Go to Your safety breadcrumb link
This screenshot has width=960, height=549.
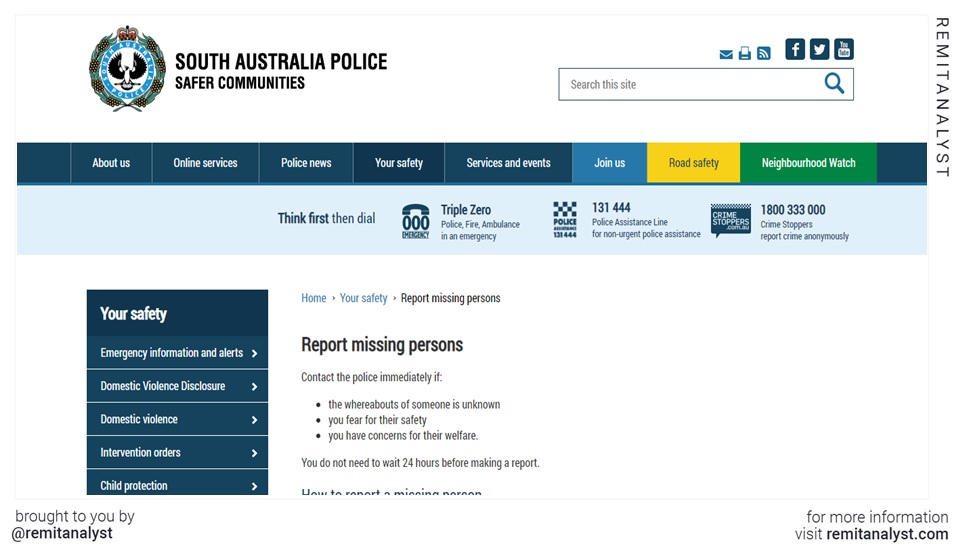(x=364, y=298)
